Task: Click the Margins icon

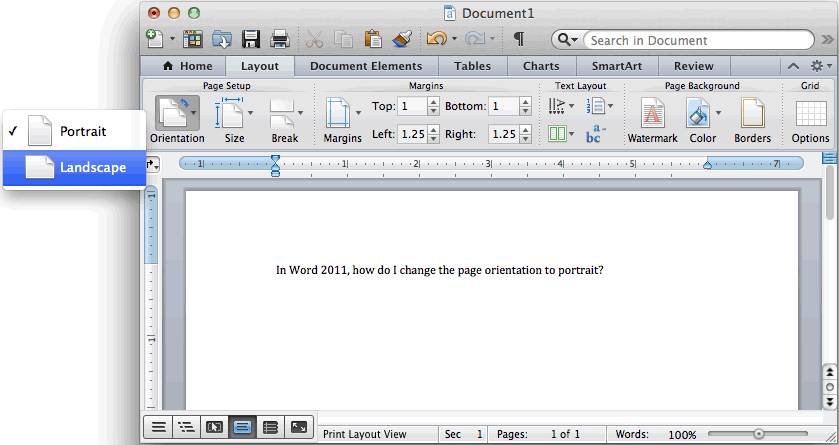Action: (339, 113)
